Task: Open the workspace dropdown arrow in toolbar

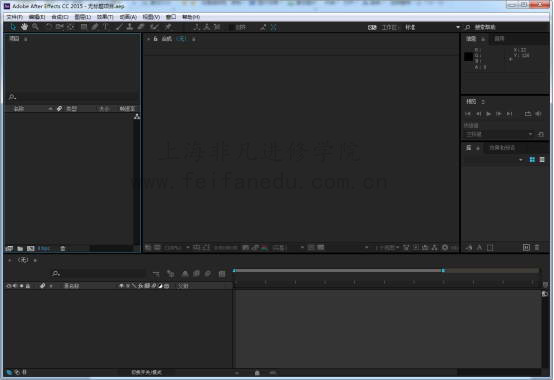Action: click(458, 27)
